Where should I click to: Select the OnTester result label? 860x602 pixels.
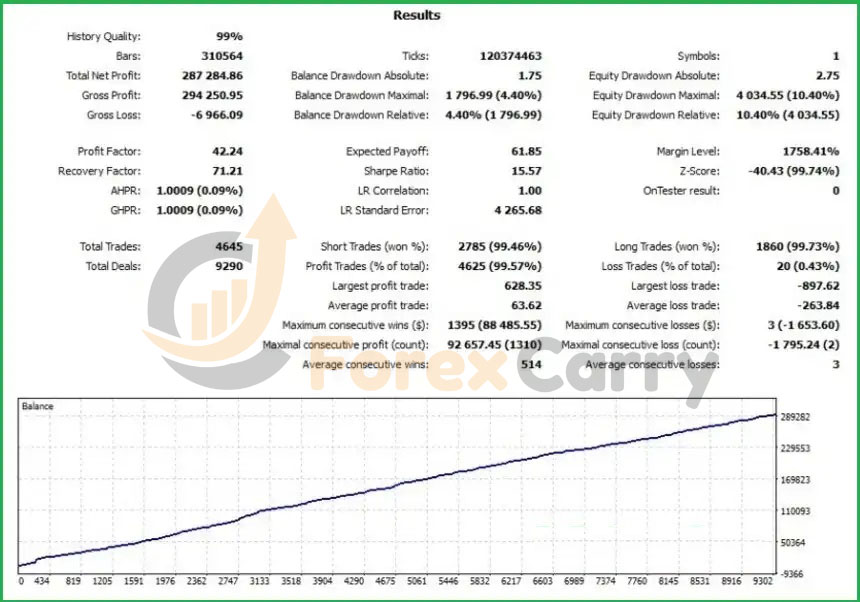pos(681,191)
